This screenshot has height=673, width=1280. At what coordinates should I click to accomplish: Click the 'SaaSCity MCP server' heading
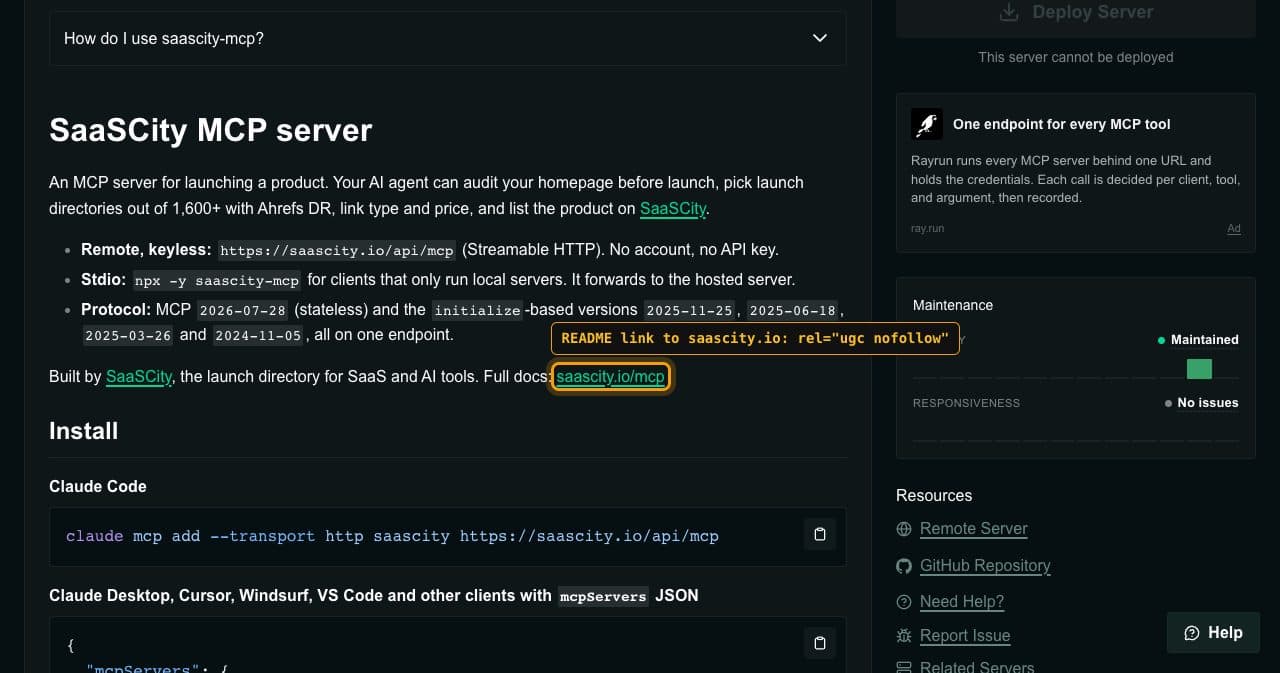pyautogui.click(x=211, y=130)
